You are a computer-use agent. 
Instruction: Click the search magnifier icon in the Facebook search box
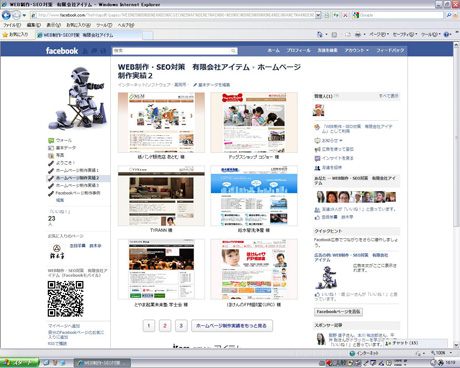pos(233,51)
